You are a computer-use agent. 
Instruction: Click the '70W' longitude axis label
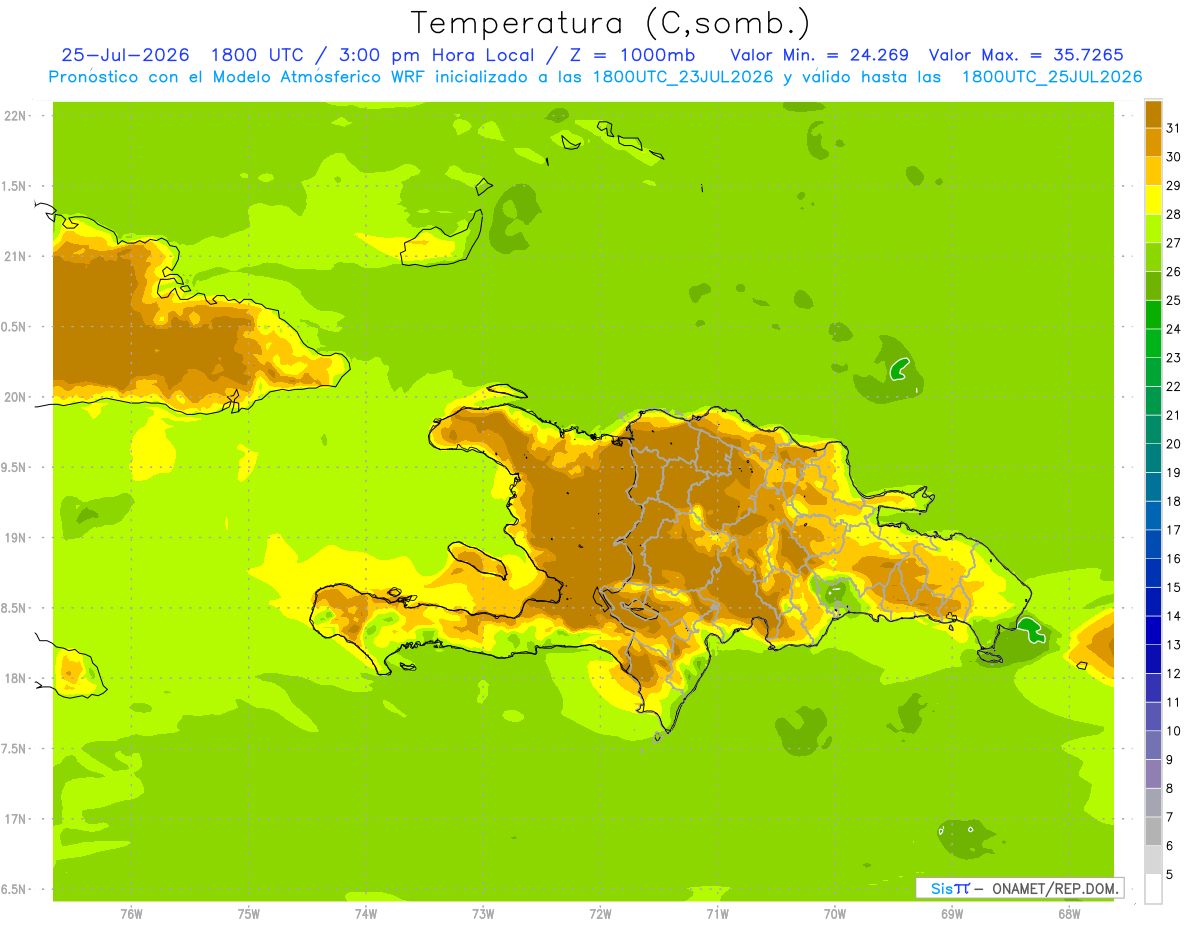tap(835, 913)
